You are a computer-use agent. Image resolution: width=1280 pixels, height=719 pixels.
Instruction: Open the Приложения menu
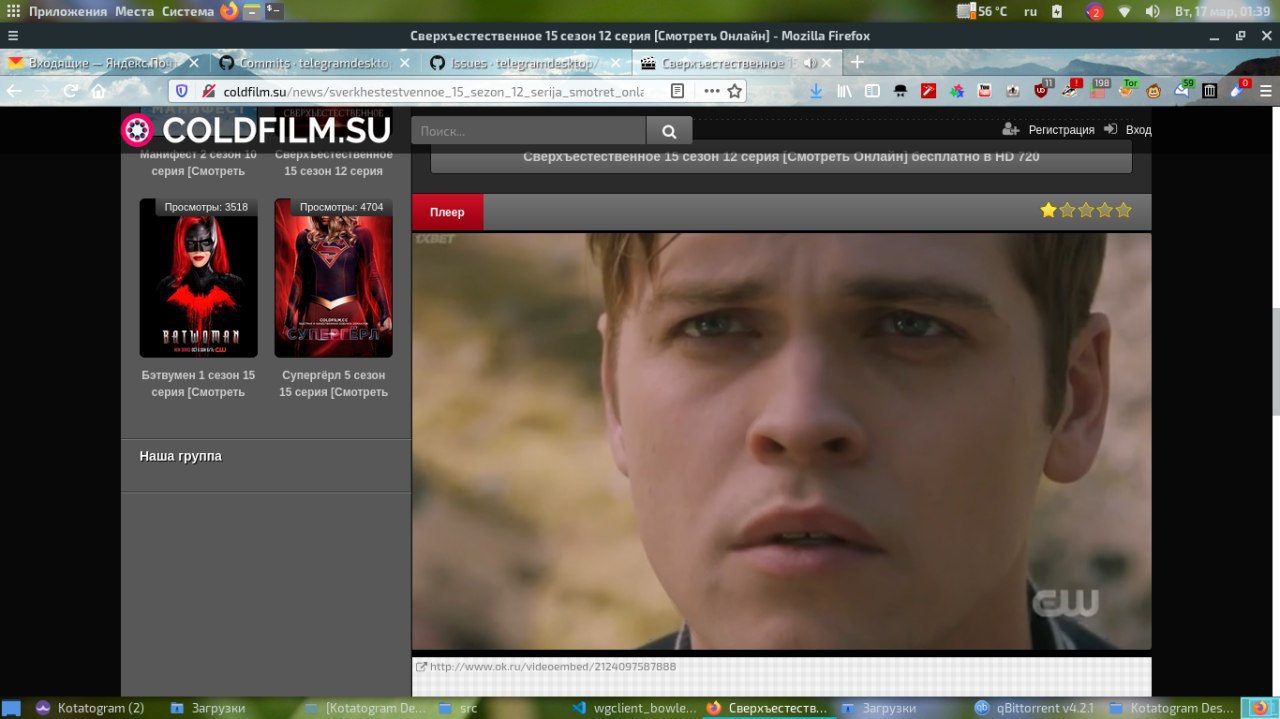pyautogui.click(x=67, y=11)
